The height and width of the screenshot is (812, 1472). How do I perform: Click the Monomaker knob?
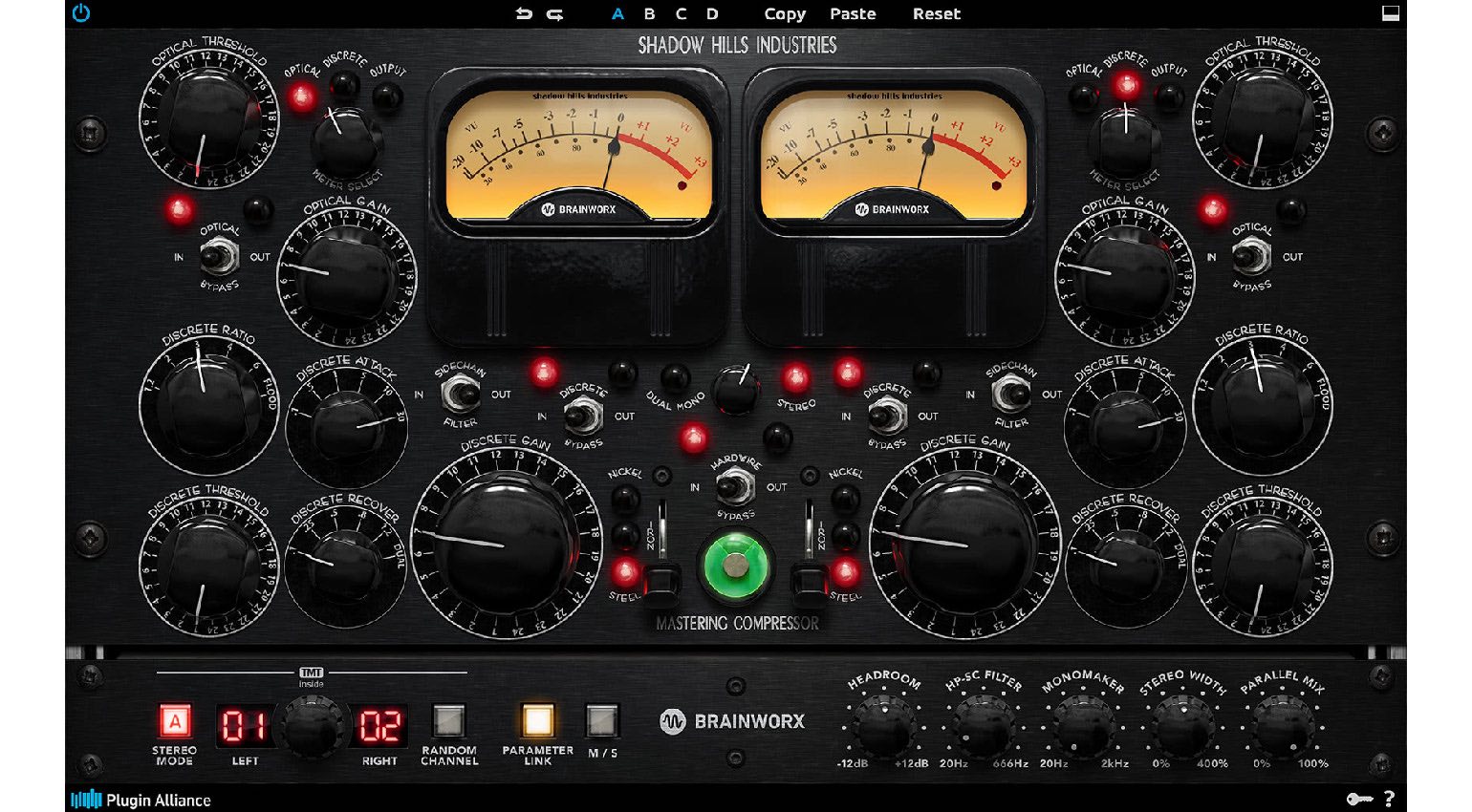[x=1082, y=728]
